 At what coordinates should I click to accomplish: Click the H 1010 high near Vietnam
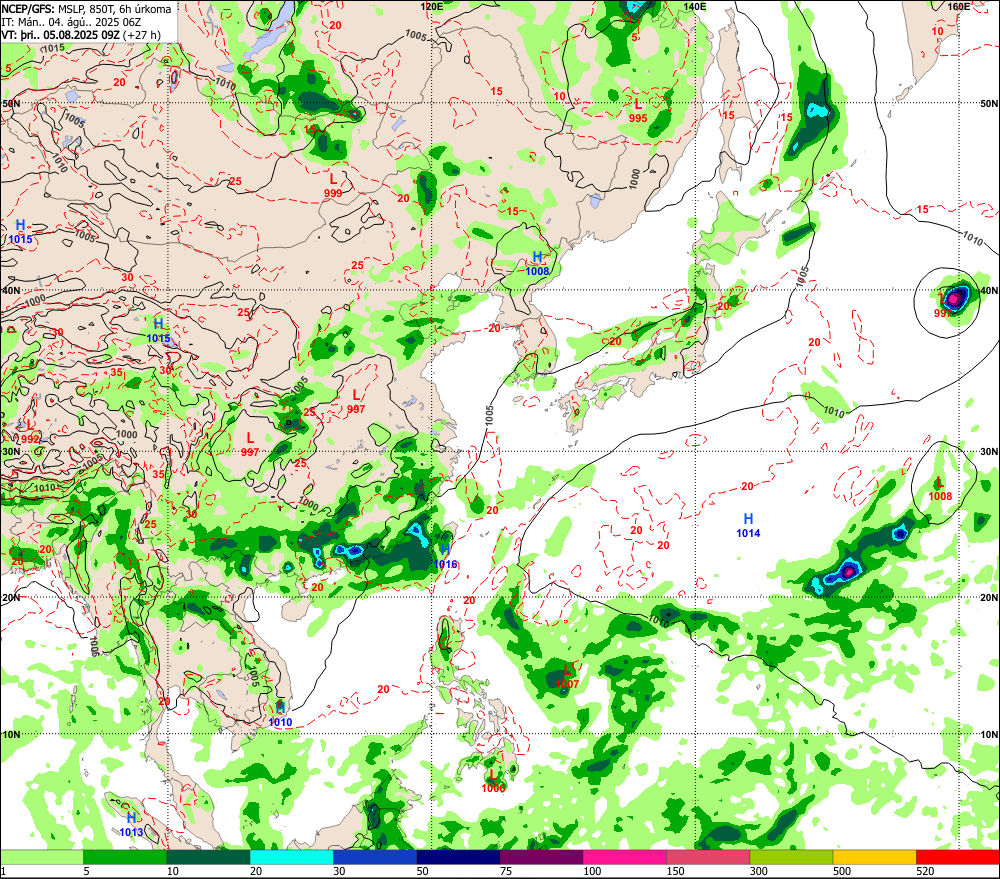tap(280, 715)
